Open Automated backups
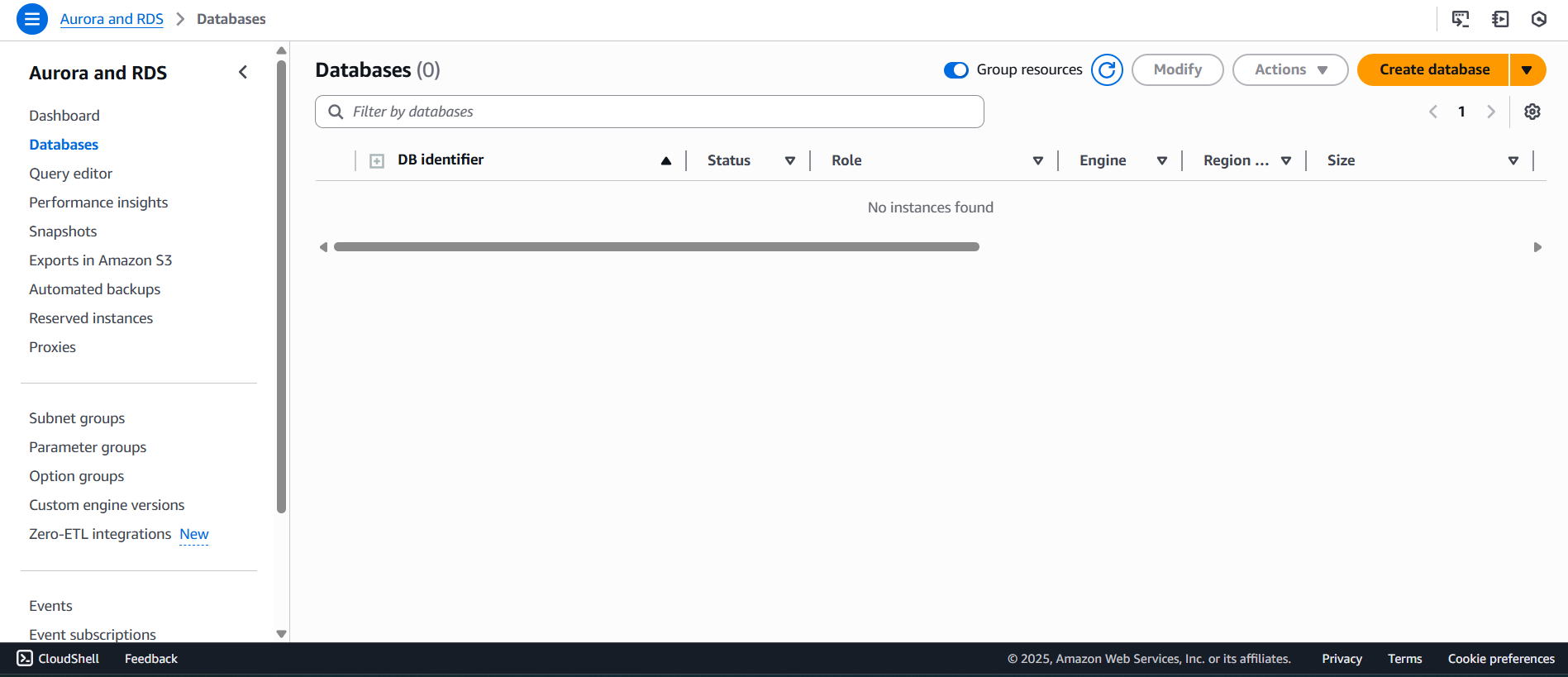Image resolution: width=1568 pixels, height=677 pixels. tap(94, 289)
